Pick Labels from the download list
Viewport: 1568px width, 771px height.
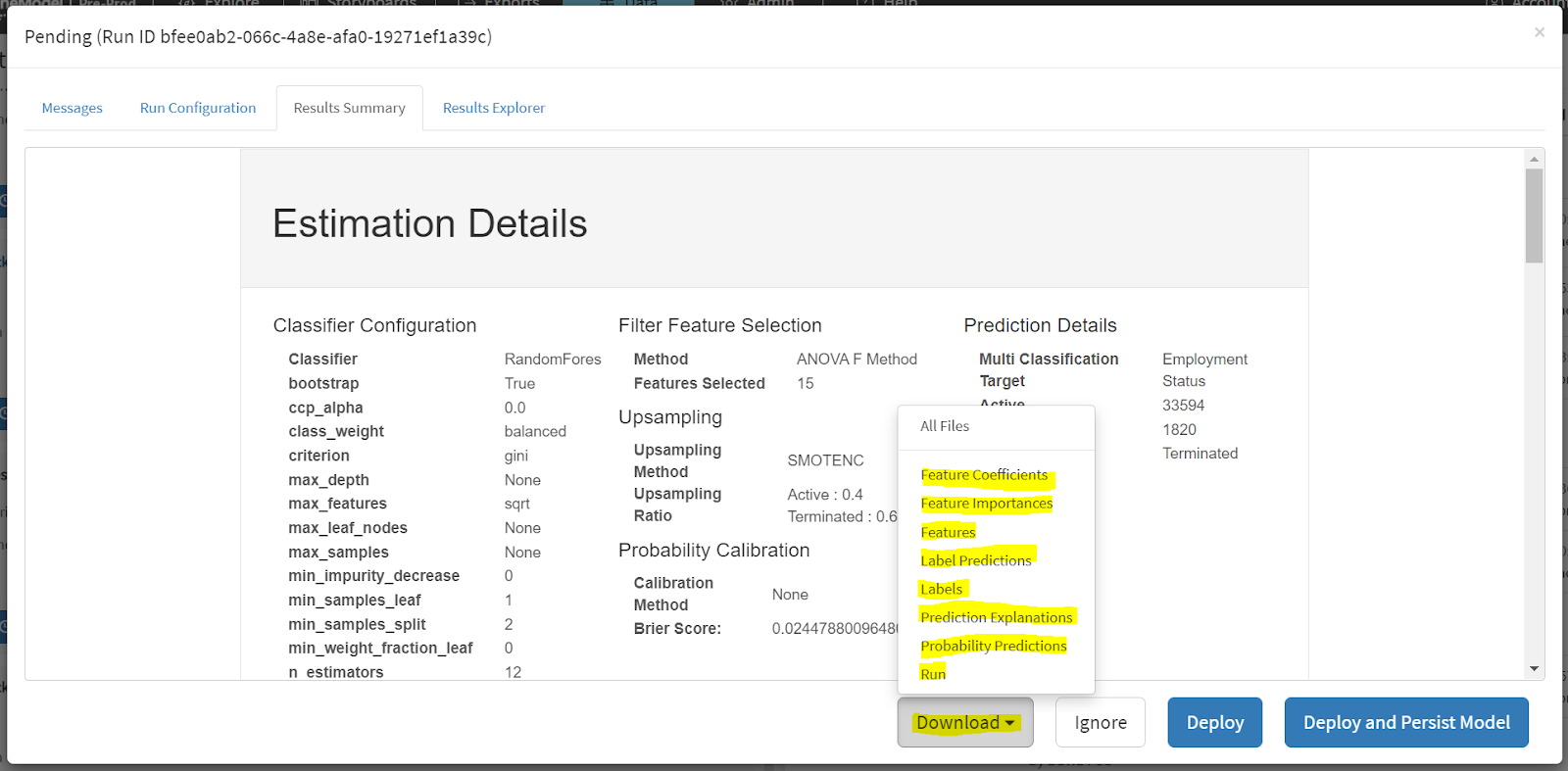941,589
